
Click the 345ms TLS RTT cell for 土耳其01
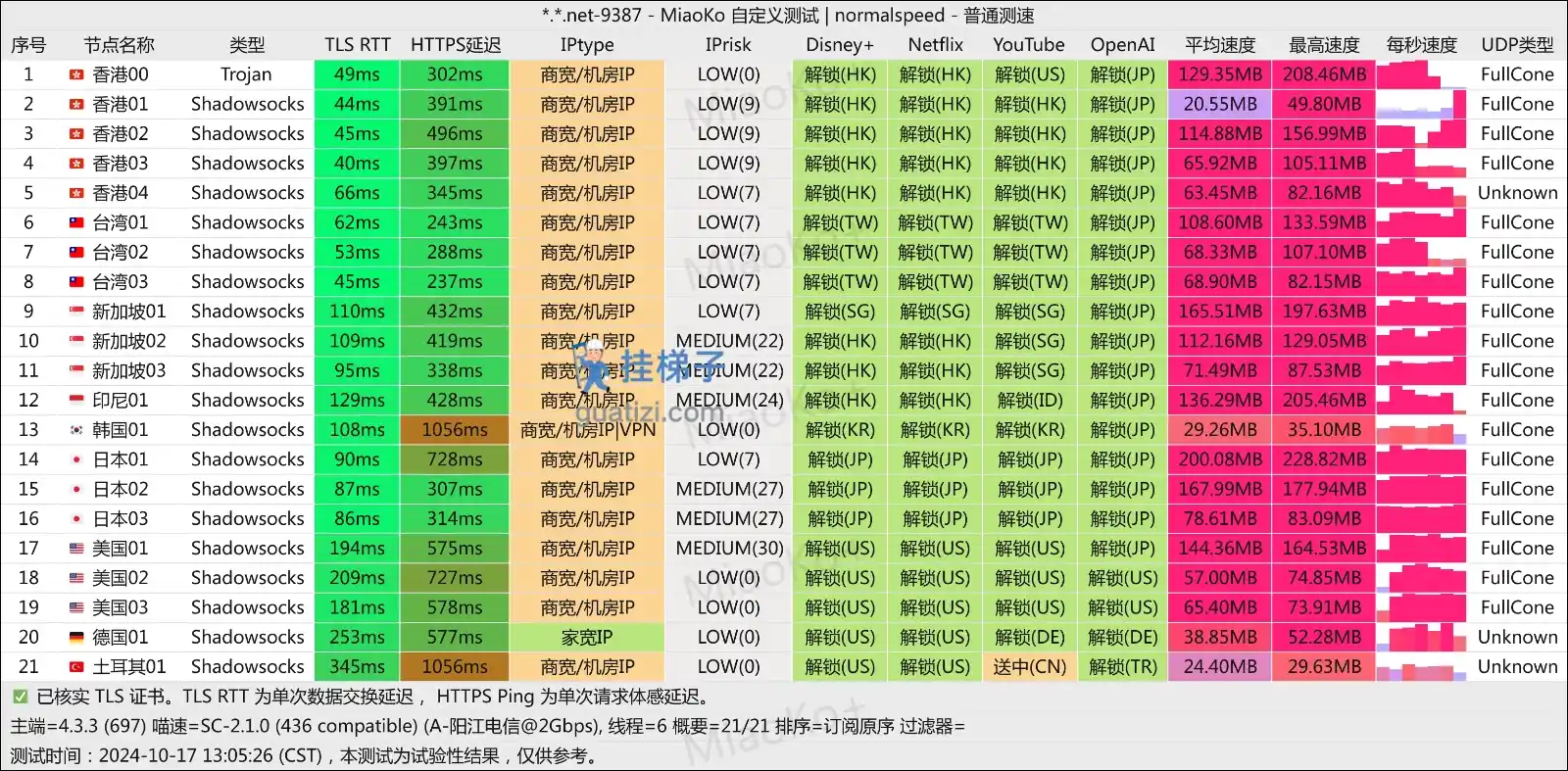click(x=357, y=667)
